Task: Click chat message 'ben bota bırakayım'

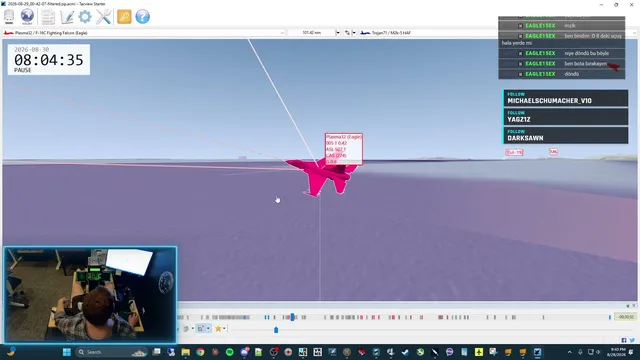Action: pos(585,64)
